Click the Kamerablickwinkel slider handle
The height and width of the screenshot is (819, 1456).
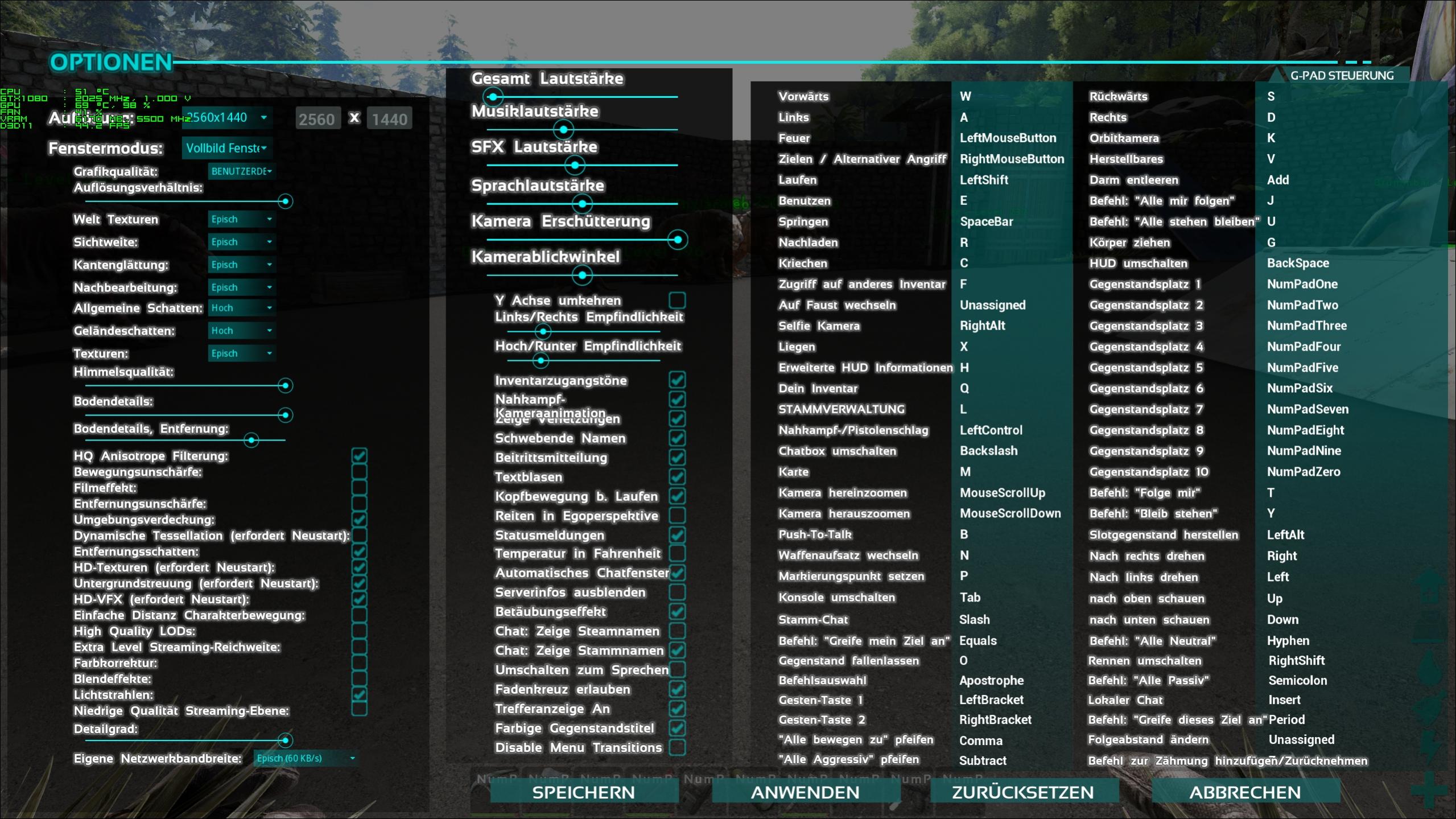(582, 275)
